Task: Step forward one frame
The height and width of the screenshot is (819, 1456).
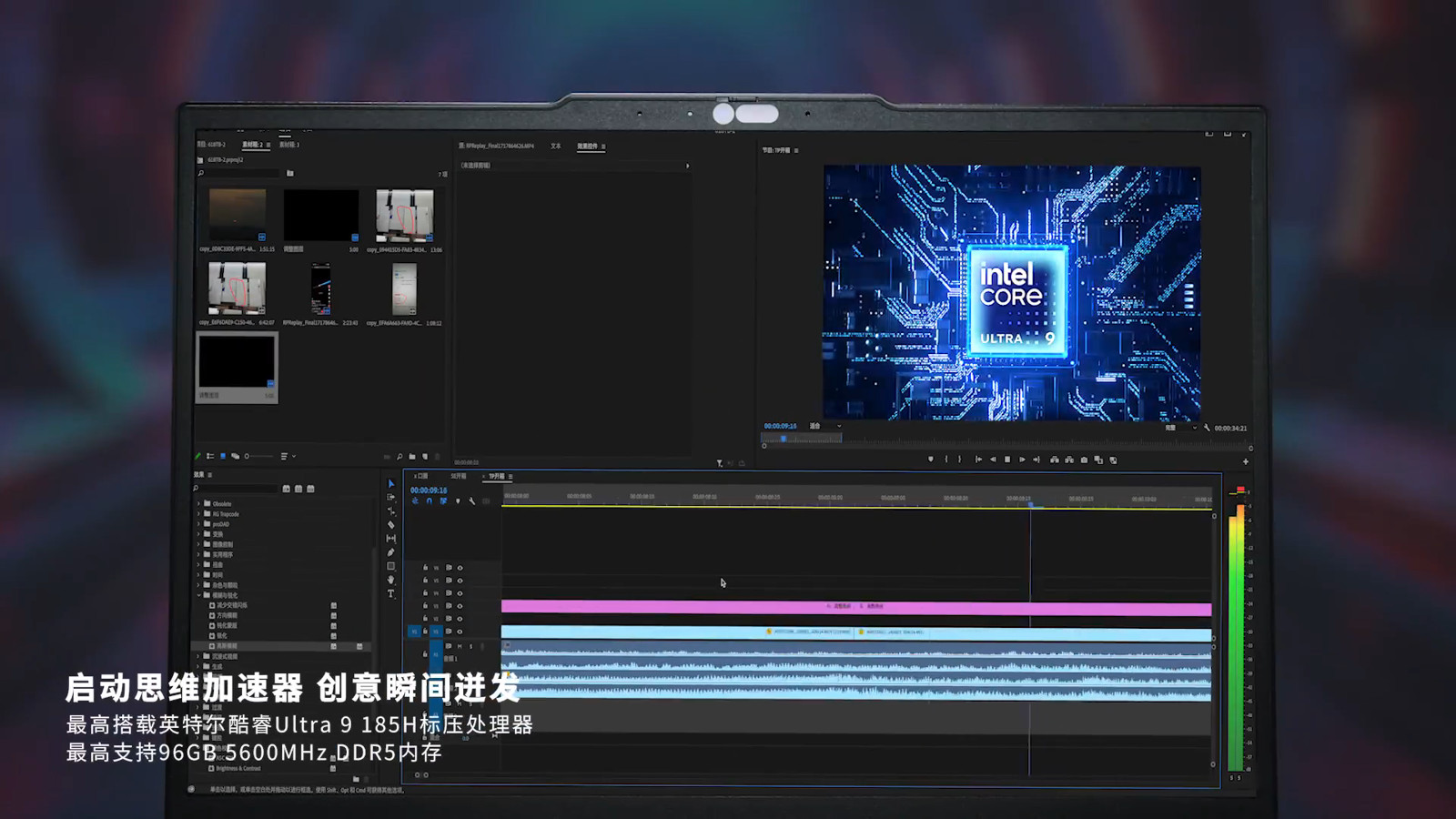Action: tap(1022, 460)
